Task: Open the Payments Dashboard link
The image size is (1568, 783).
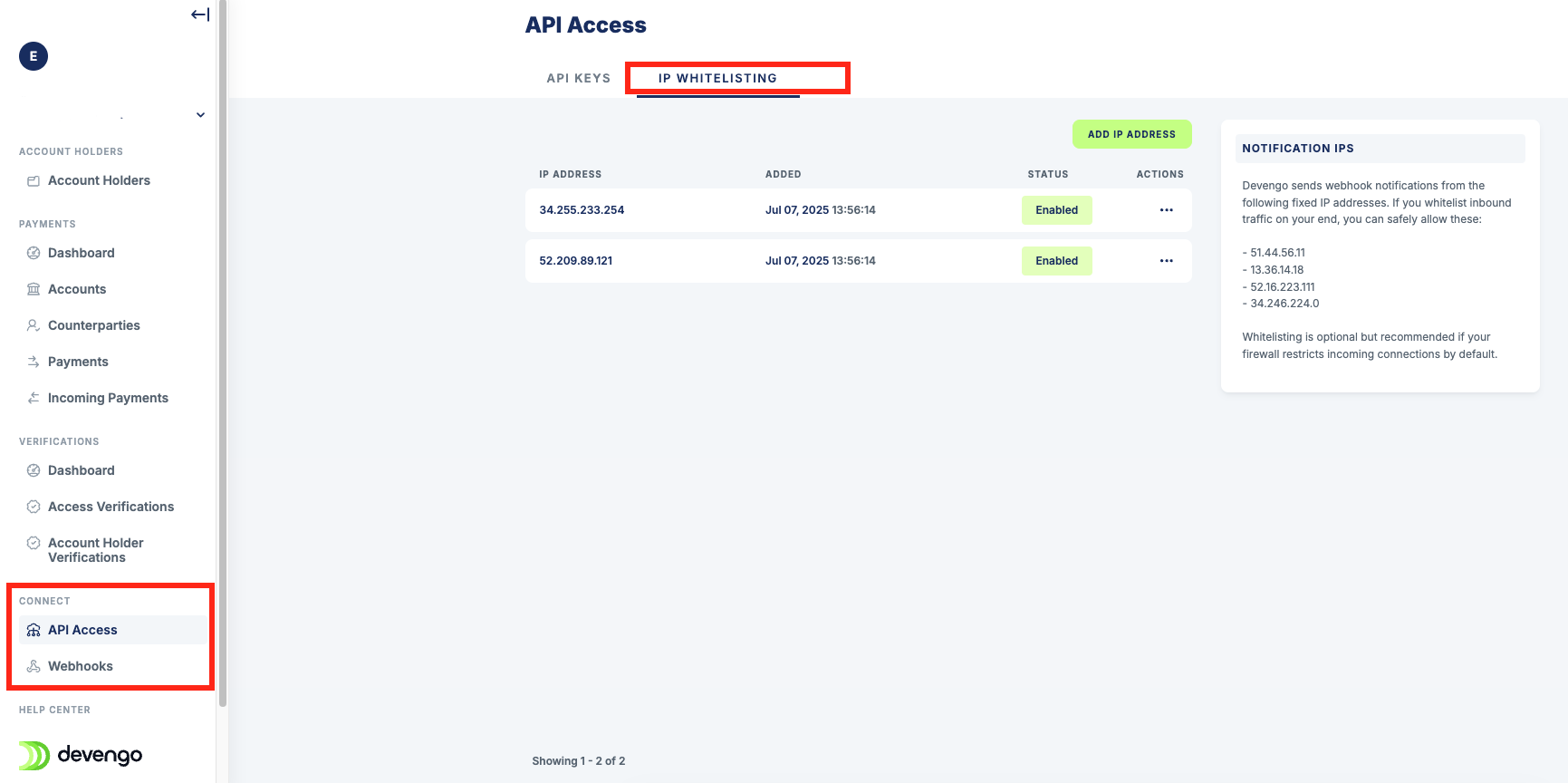Action: (81, 253)
